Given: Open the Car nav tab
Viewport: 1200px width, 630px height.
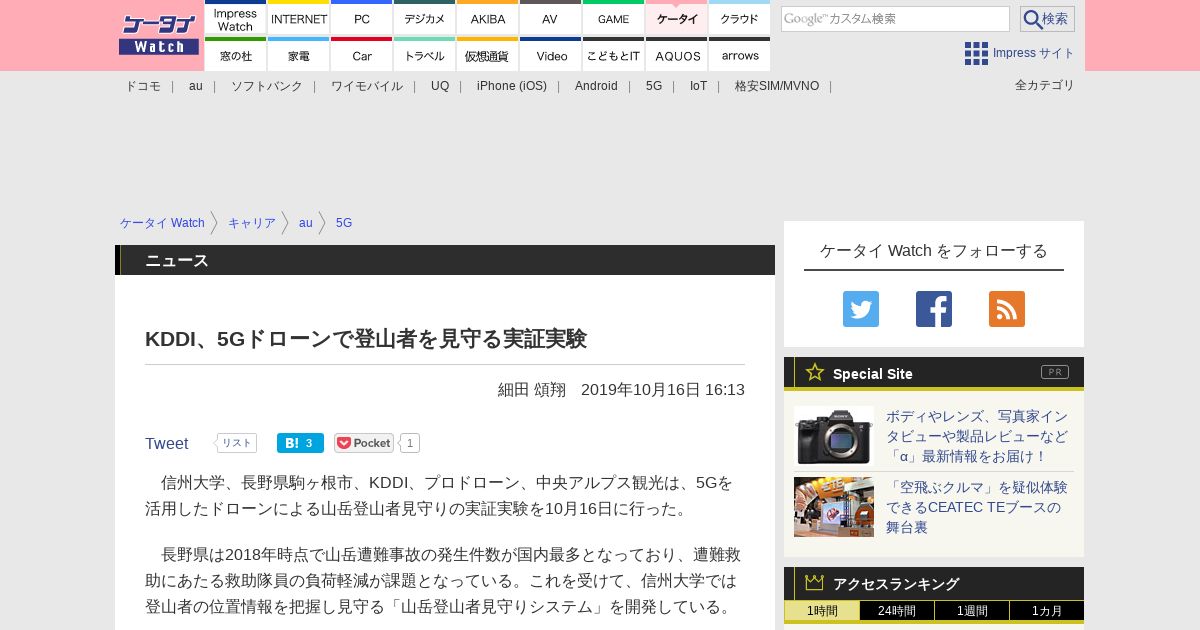Looking at the screenshot, I should pyautogui.click(x=362, y=55).
